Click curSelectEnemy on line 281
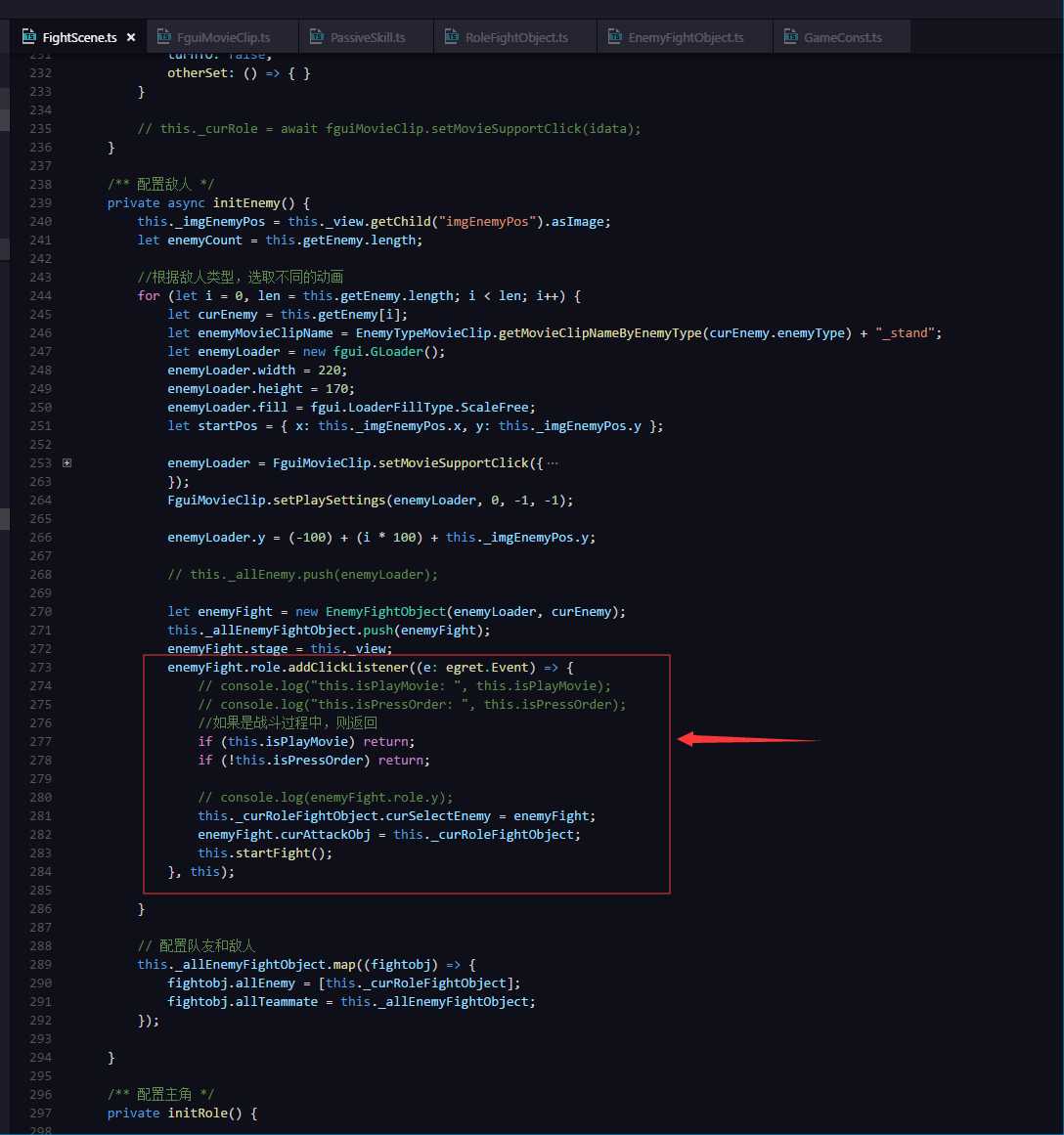Screen dimensions: 1064x1135 click(x=438, y=815)
